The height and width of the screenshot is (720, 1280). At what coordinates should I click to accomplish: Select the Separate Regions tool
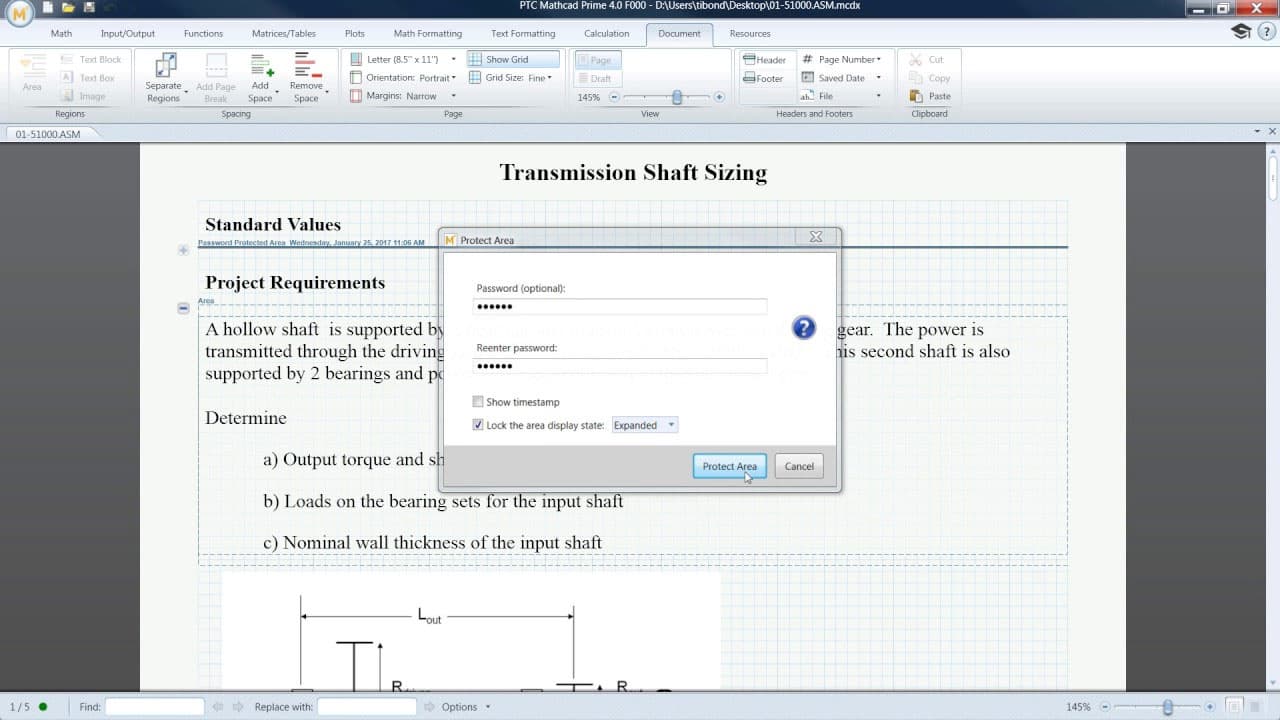point(163,75)
